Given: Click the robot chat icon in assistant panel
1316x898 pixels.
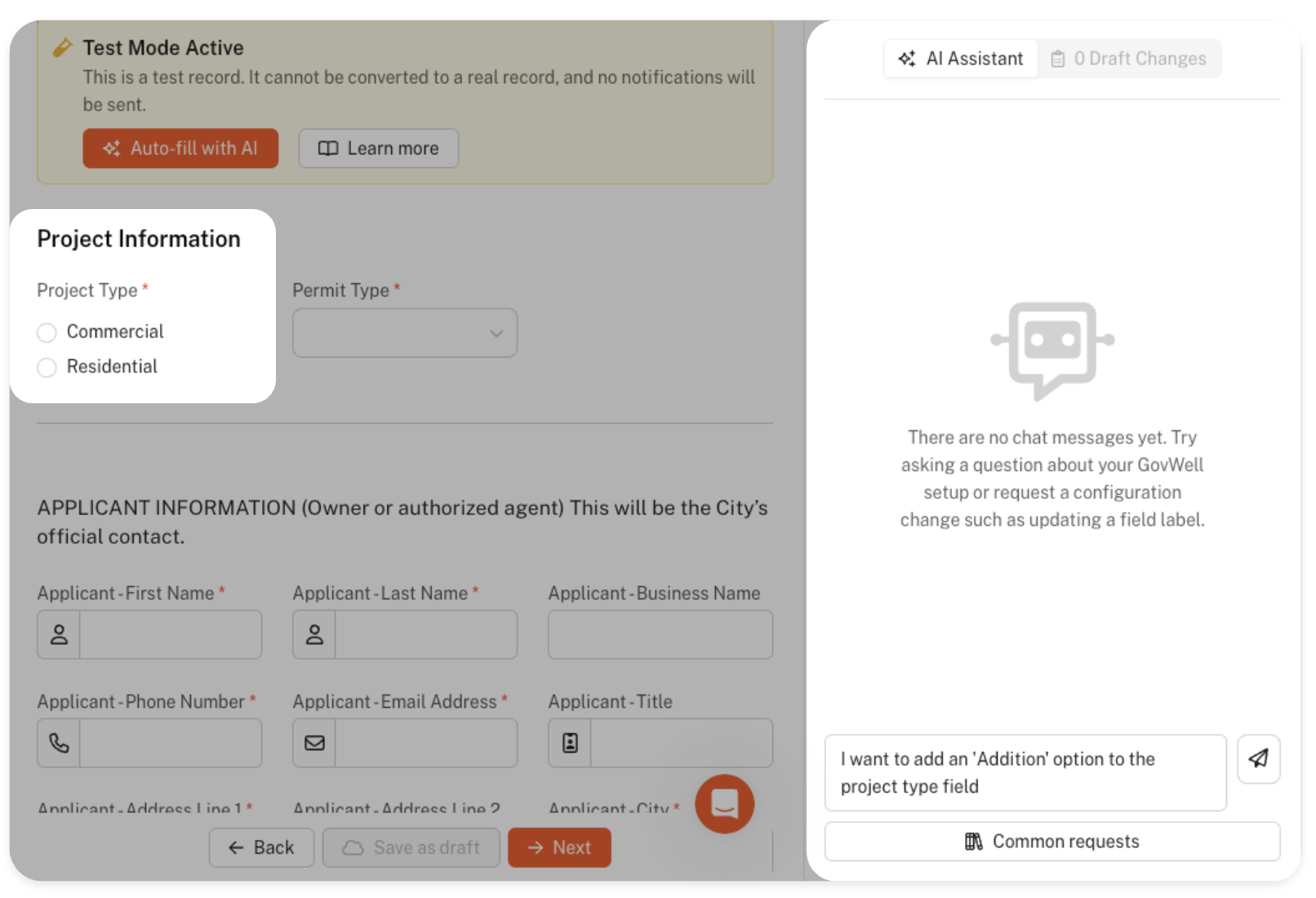Looking at the screenshot, I should tap(1051, 349).
